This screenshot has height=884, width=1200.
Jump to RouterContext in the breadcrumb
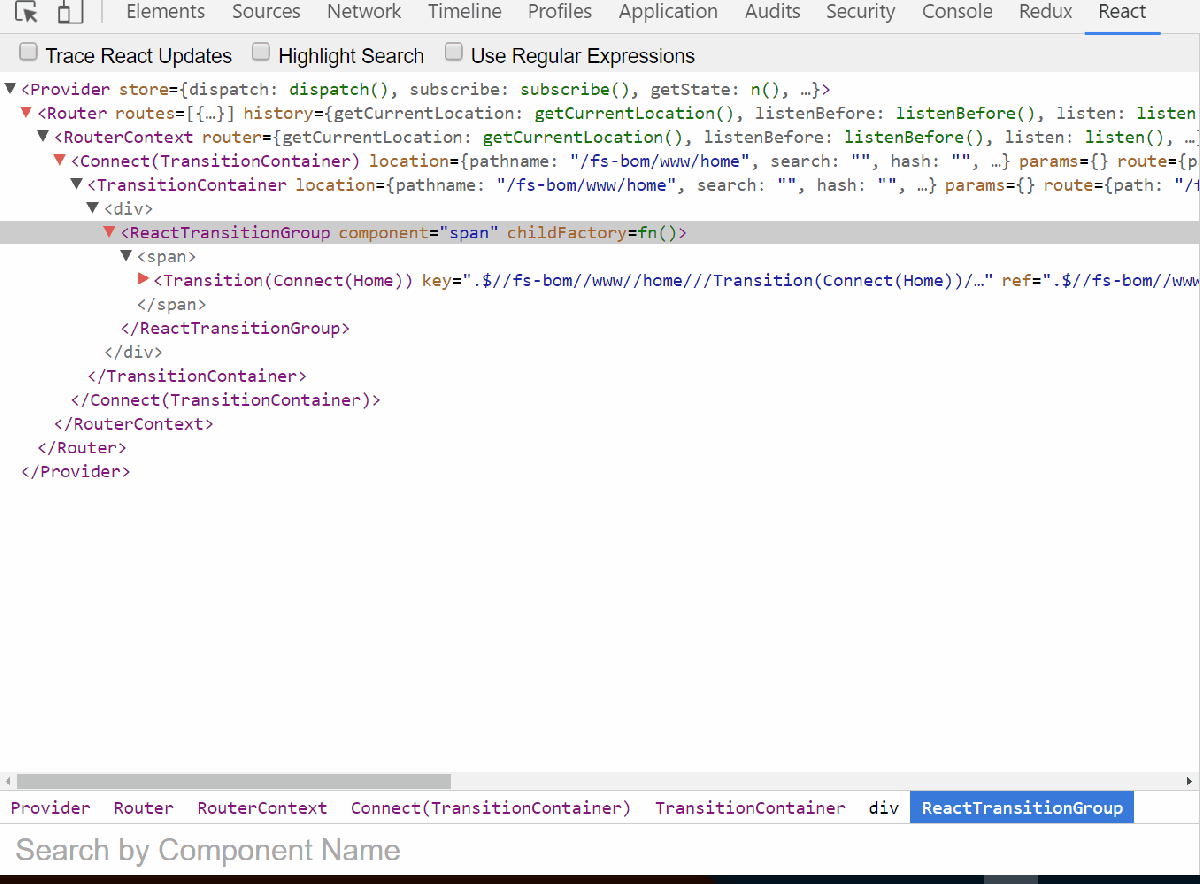click(x=262, y=808)
